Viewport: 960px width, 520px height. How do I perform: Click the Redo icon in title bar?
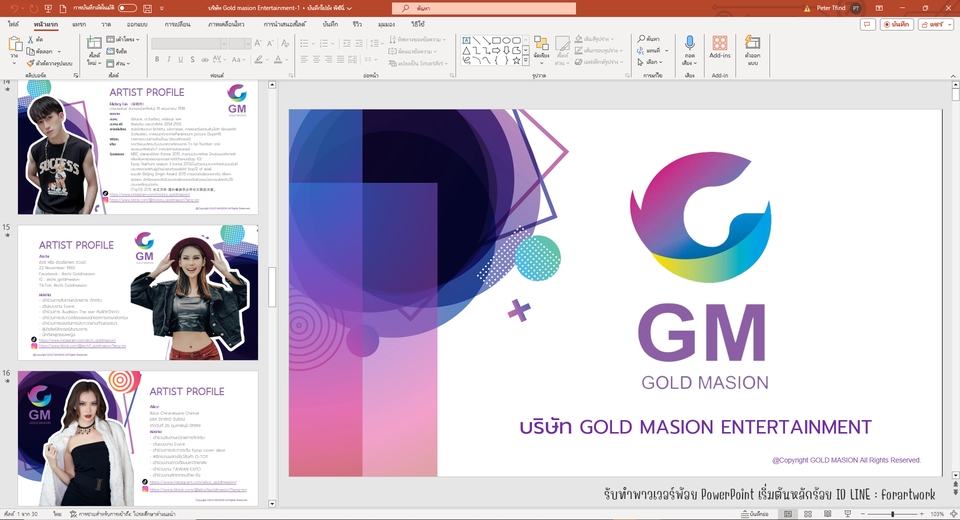tap(33, 8)
